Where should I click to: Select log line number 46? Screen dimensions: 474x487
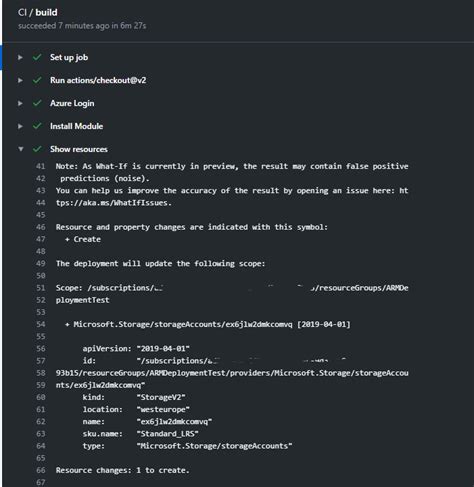(x=41, y=227)
